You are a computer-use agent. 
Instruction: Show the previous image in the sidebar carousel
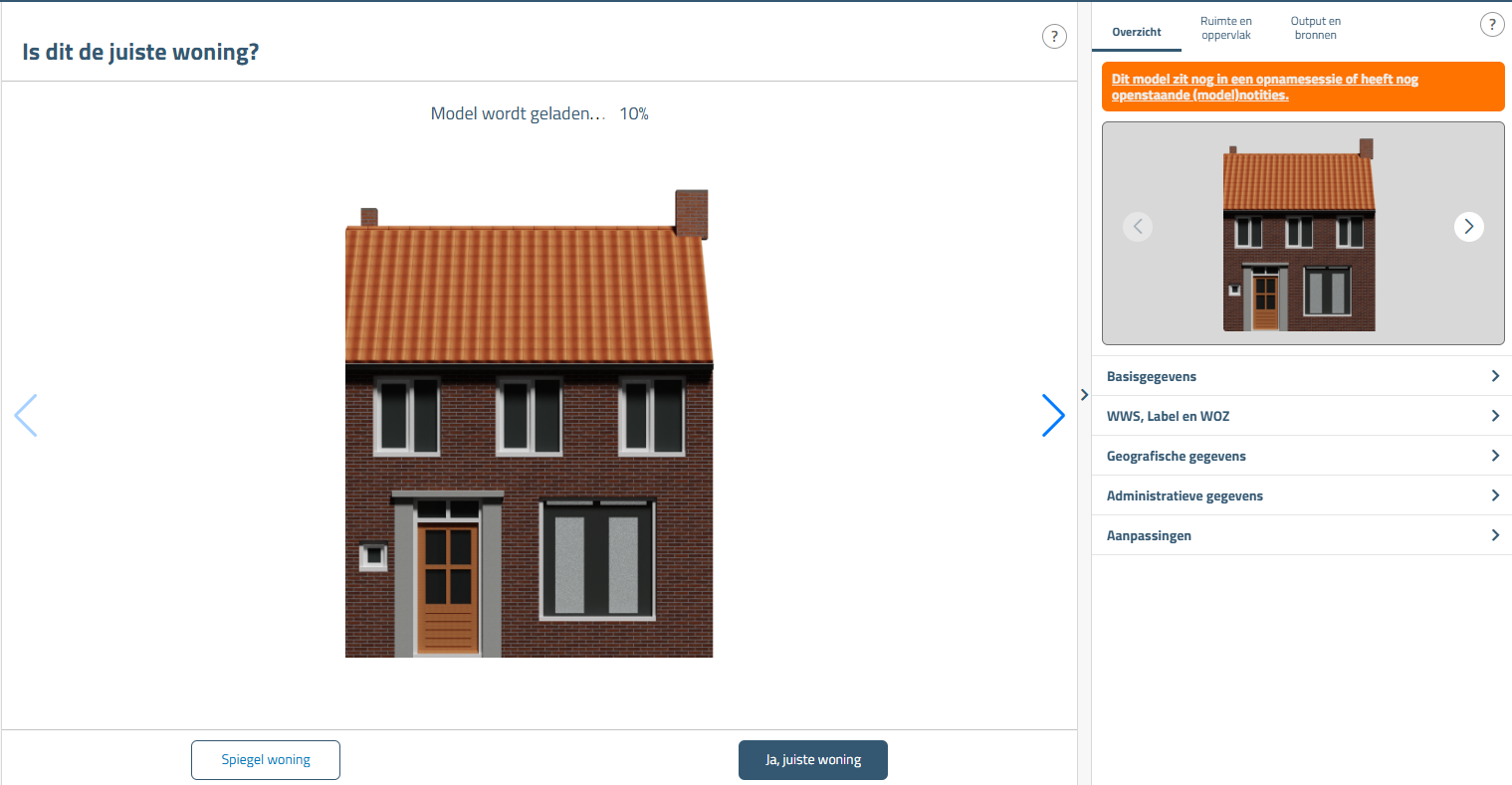click(1138, 226)
